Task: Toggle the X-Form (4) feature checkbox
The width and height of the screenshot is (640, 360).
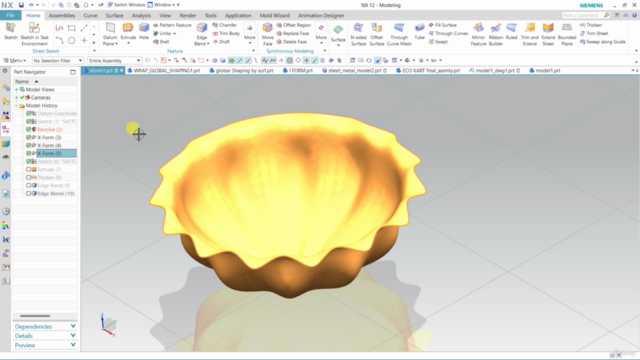Action: pyautogui.click(x=29, y=145)
